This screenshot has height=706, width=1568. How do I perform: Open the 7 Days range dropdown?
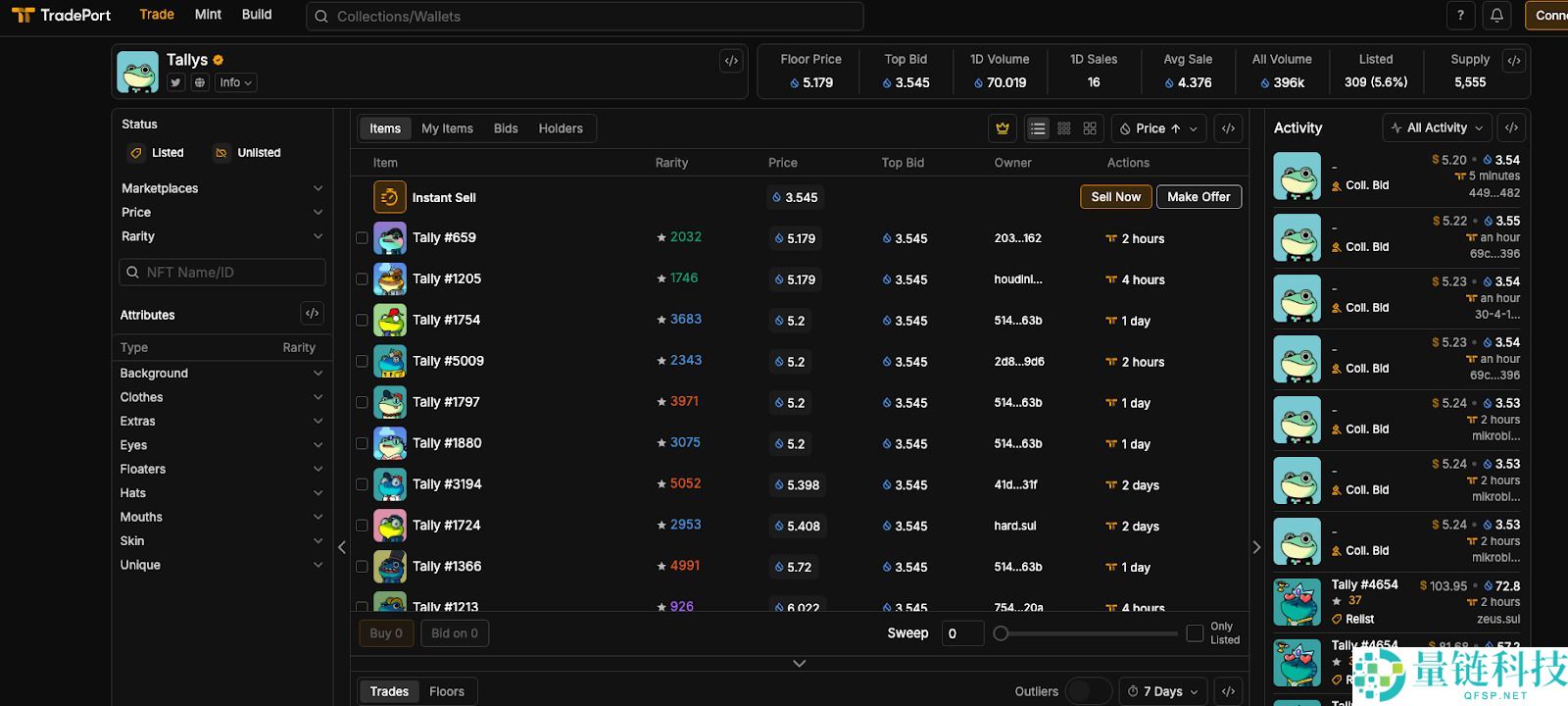click(x=1163, y=691)
